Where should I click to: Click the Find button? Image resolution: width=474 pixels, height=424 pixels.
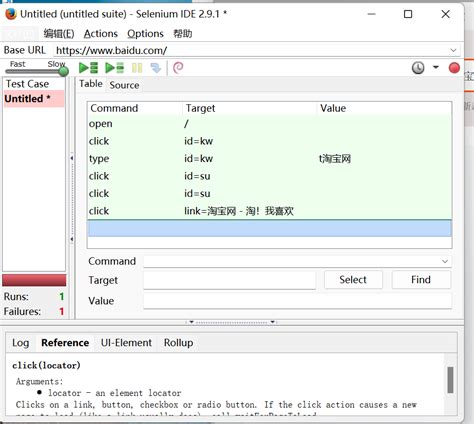tap(421, 280)
